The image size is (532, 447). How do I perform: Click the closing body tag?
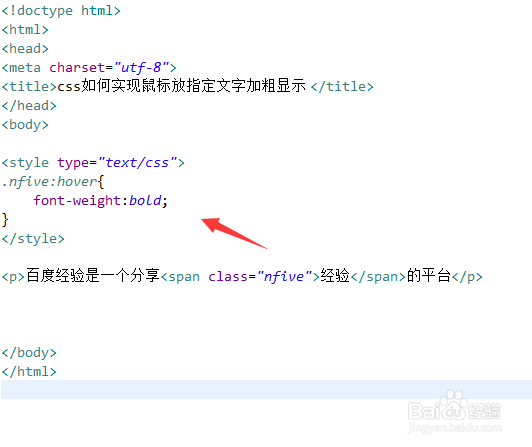[29, 353]
